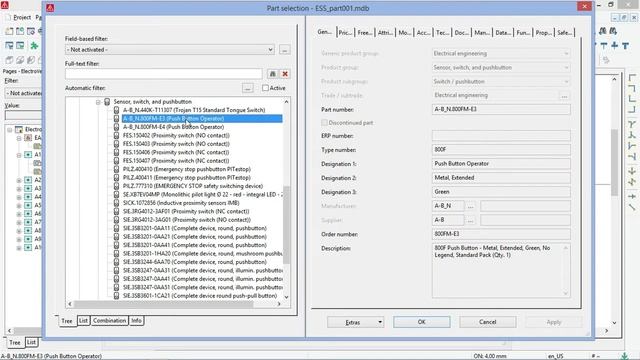Viewport: 640px width, 360px height.
Task: Click the Cancel button
Action: point(487,322)
